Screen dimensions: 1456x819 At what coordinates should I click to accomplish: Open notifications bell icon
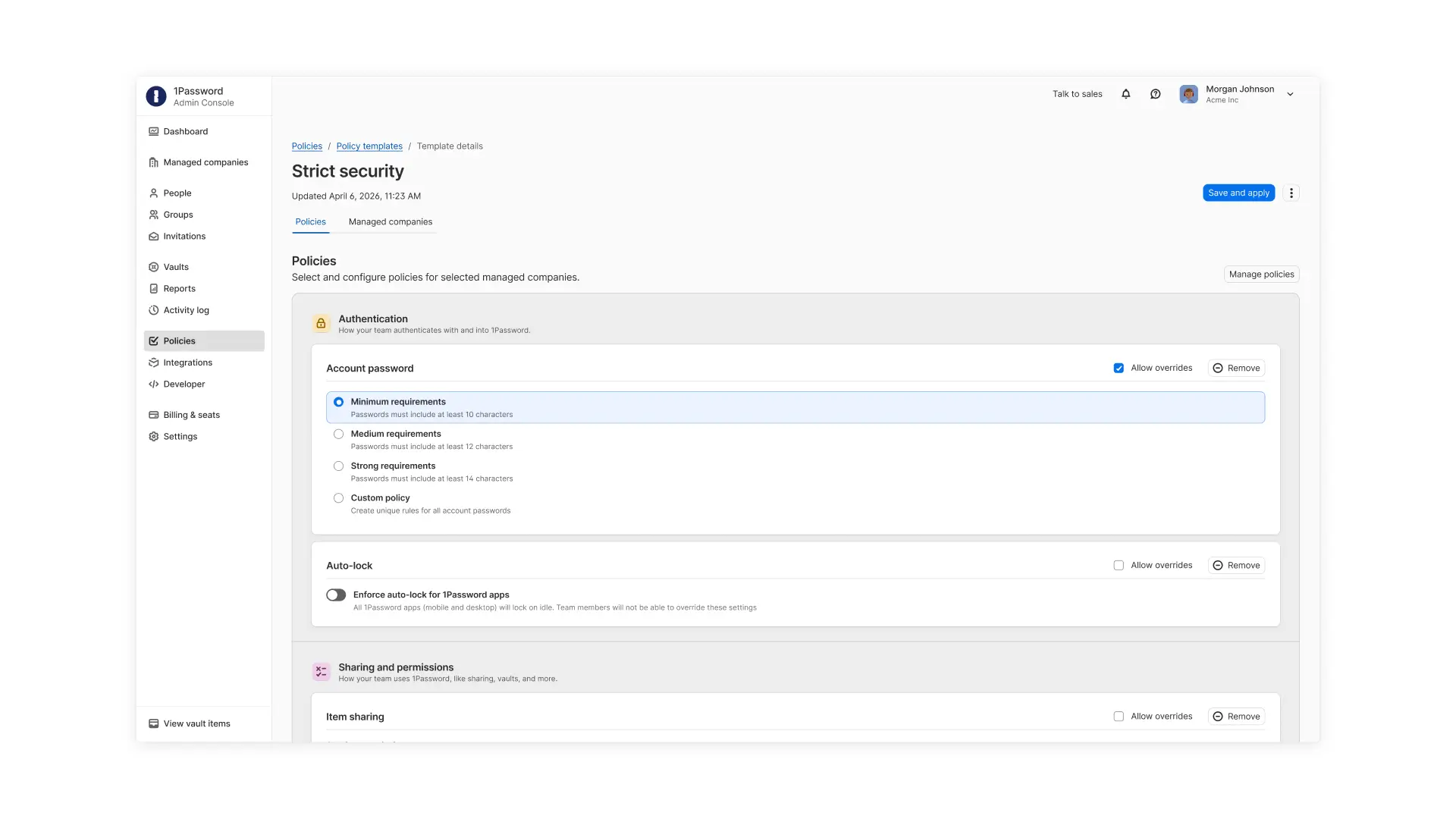coord(1126,94)
